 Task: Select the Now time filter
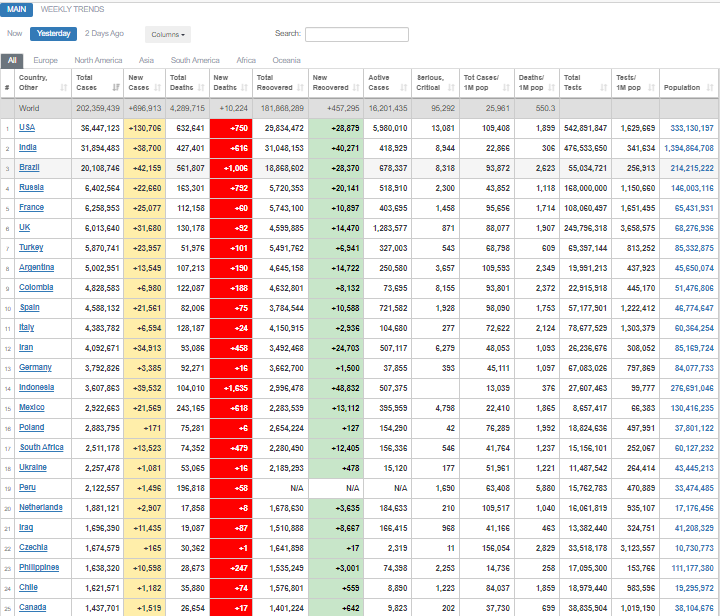pyautogui.click(x=14, y=34)
